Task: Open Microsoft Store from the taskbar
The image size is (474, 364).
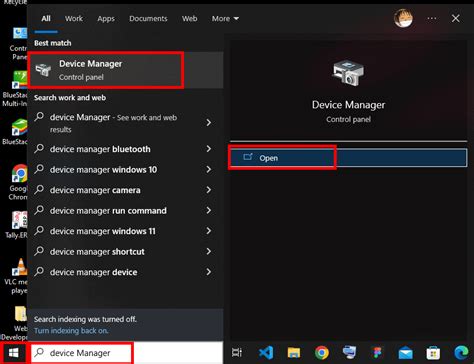Action: point(433,353)
